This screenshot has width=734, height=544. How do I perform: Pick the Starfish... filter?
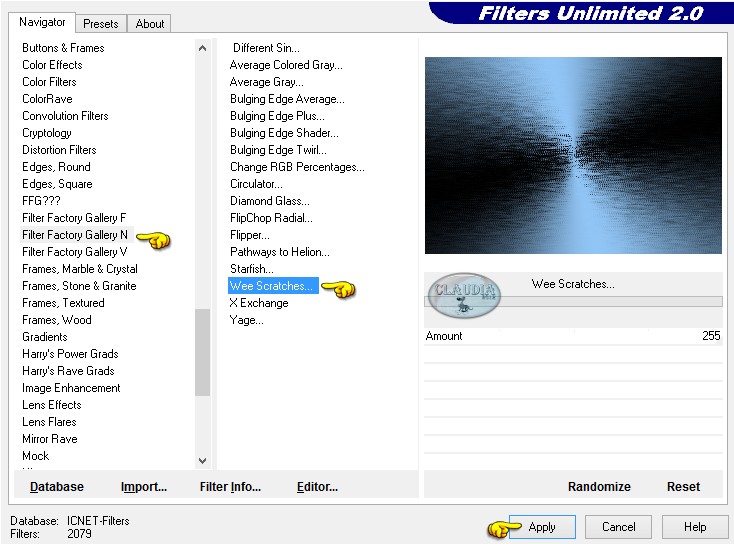tap(252, 269)
